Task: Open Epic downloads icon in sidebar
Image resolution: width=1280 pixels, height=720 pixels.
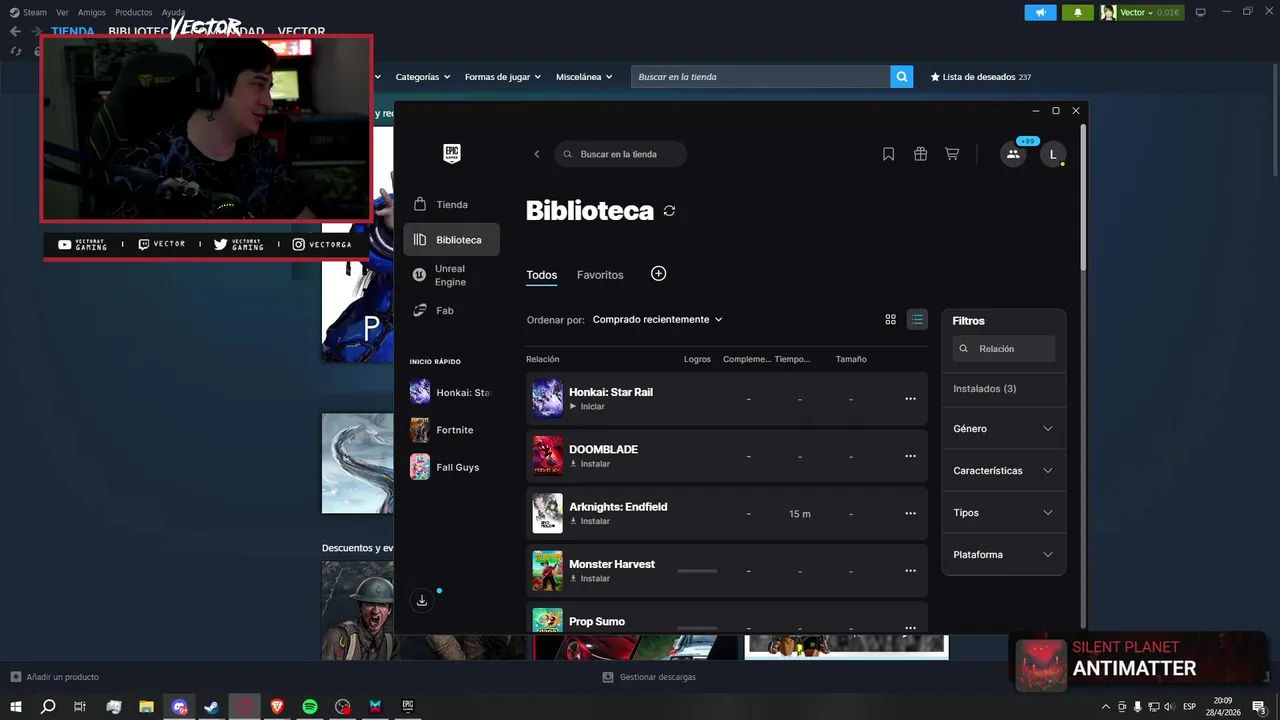Action: pos(422,600)
